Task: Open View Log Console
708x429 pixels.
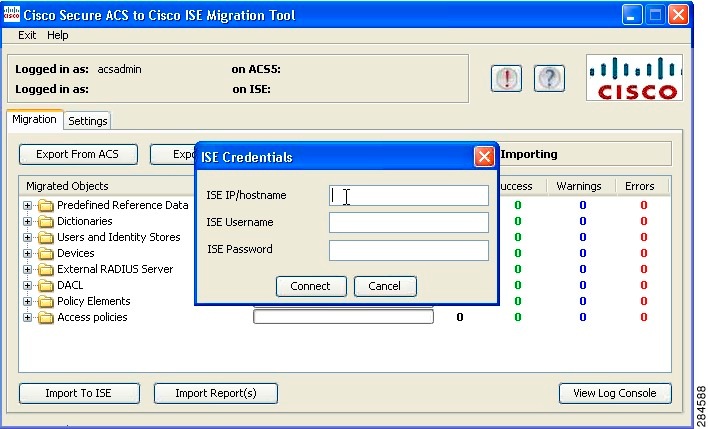Action: (x=615, y=393)
